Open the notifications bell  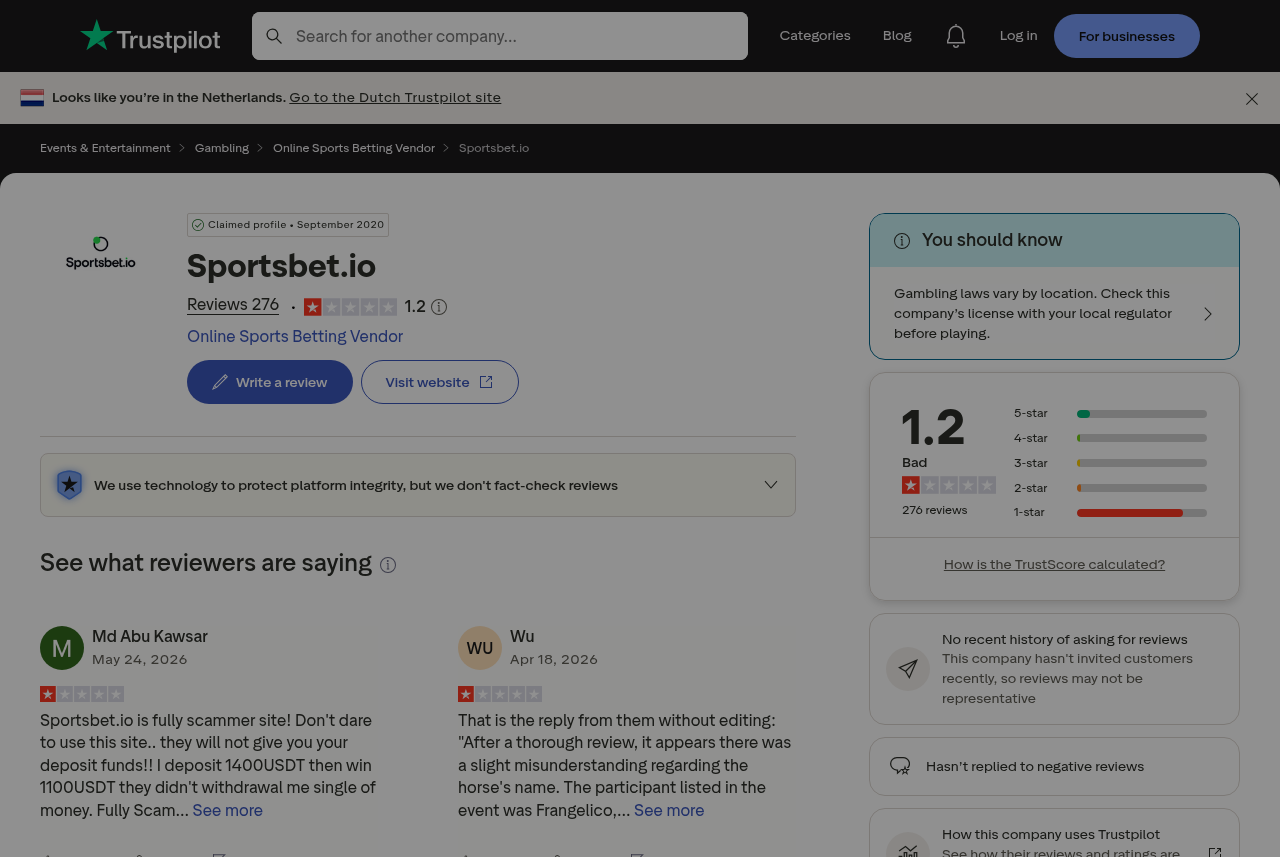(x=956, y=36)
